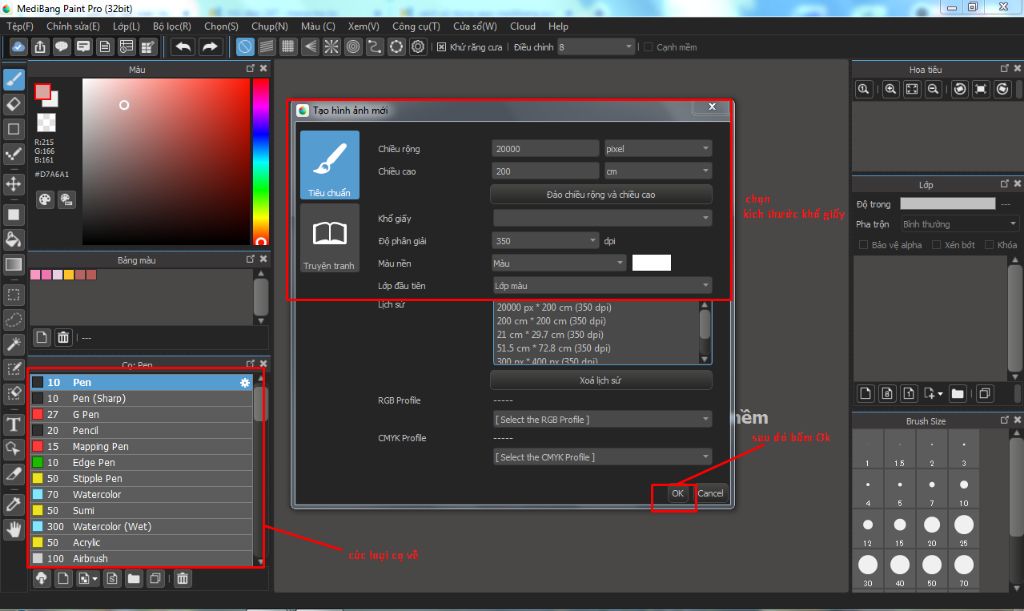The width and height of the screenshot is (1024, 611).
Task: Toggle Khóa checkbox
Action: click(x=989, y=245)
